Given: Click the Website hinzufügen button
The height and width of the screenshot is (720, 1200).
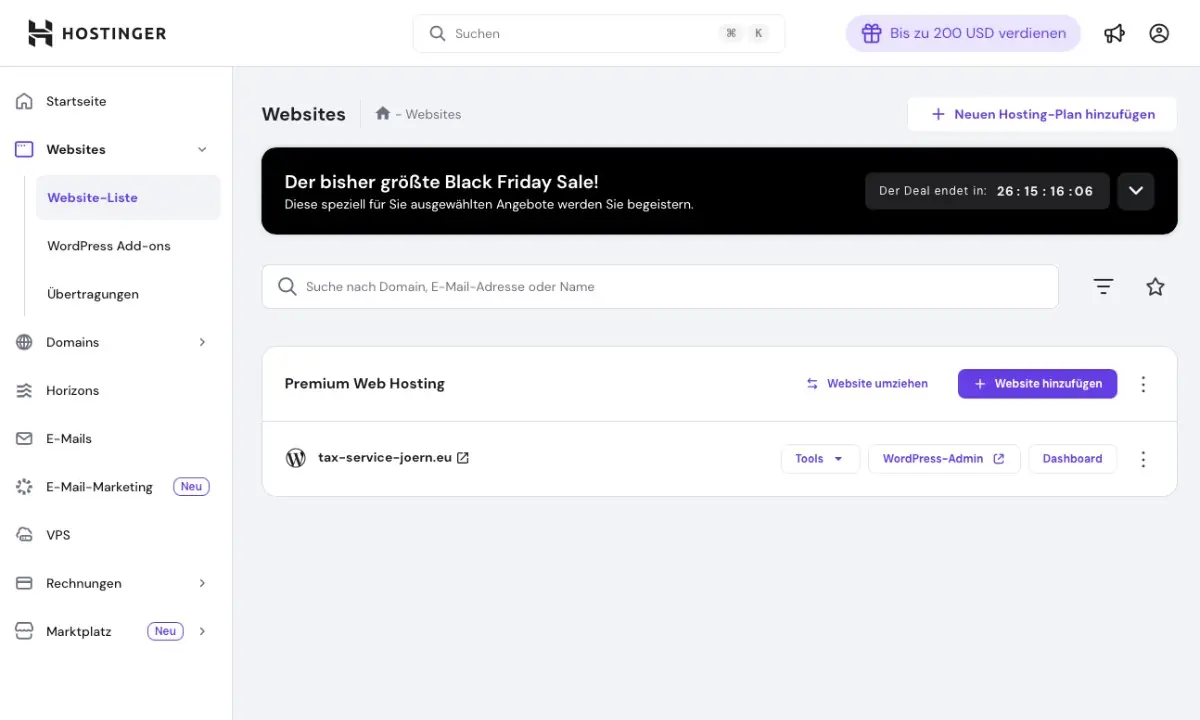Looking at the screenshot, I should (x=1037, y=384).
